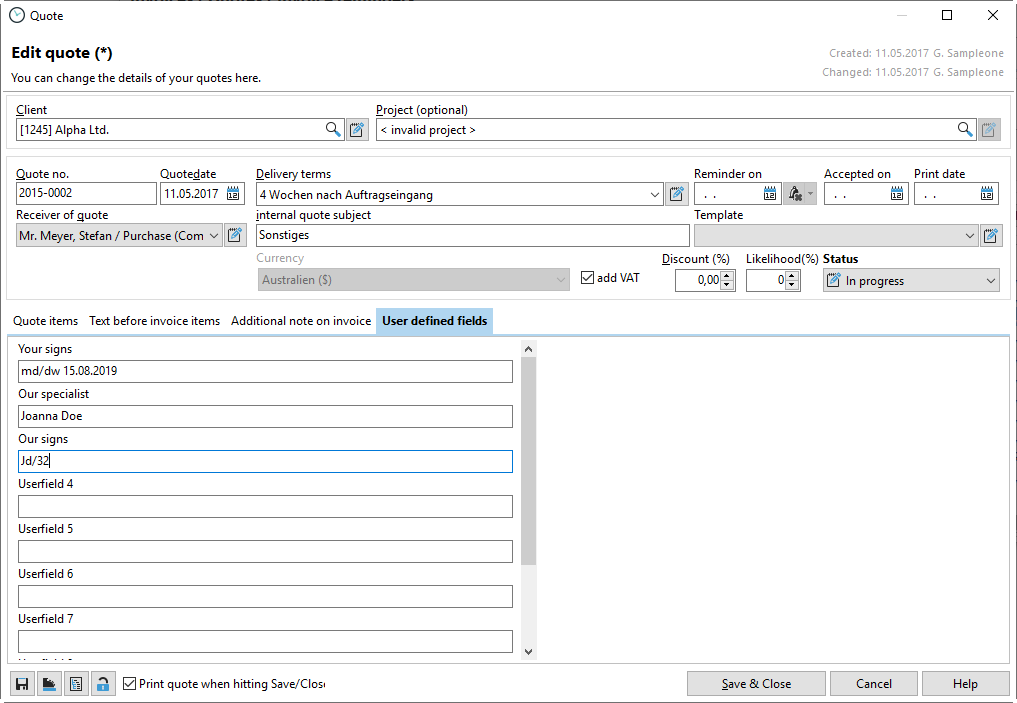Uncheck the add VAT checkbox
The height and width of the screenshot is (703, 1017).
point(588,278)
